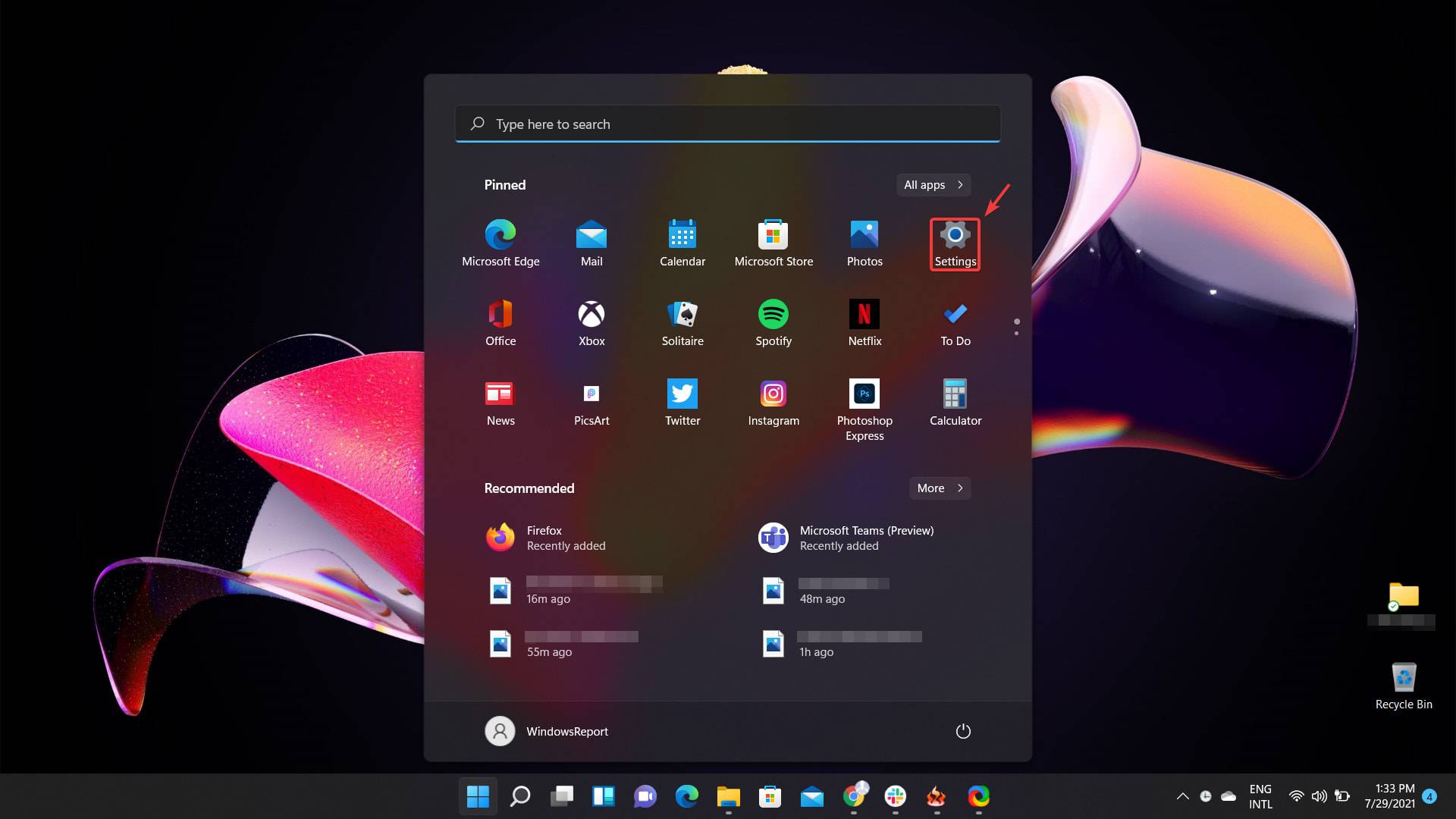The height and width of the screenshot is (819, 1456).
Task: Open taskbar search icon
Action: (520, 796)
